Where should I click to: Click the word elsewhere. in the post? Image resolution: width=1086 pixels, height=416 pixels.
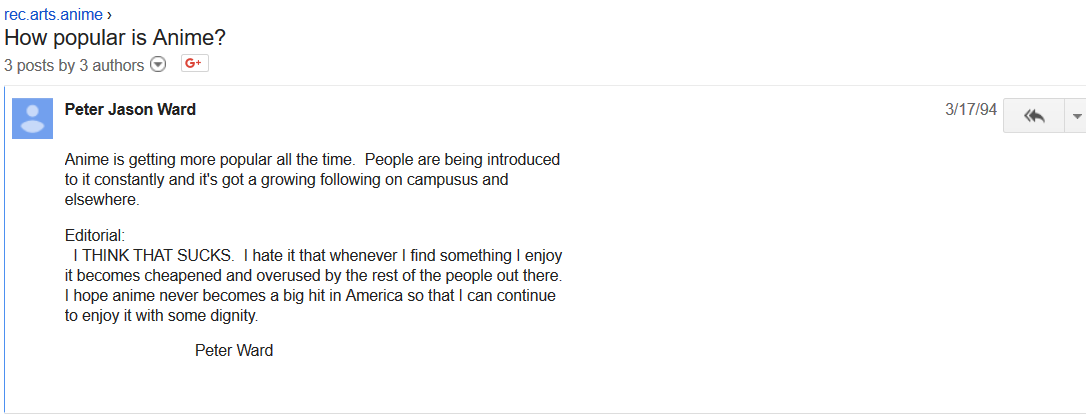coord(103,201)
